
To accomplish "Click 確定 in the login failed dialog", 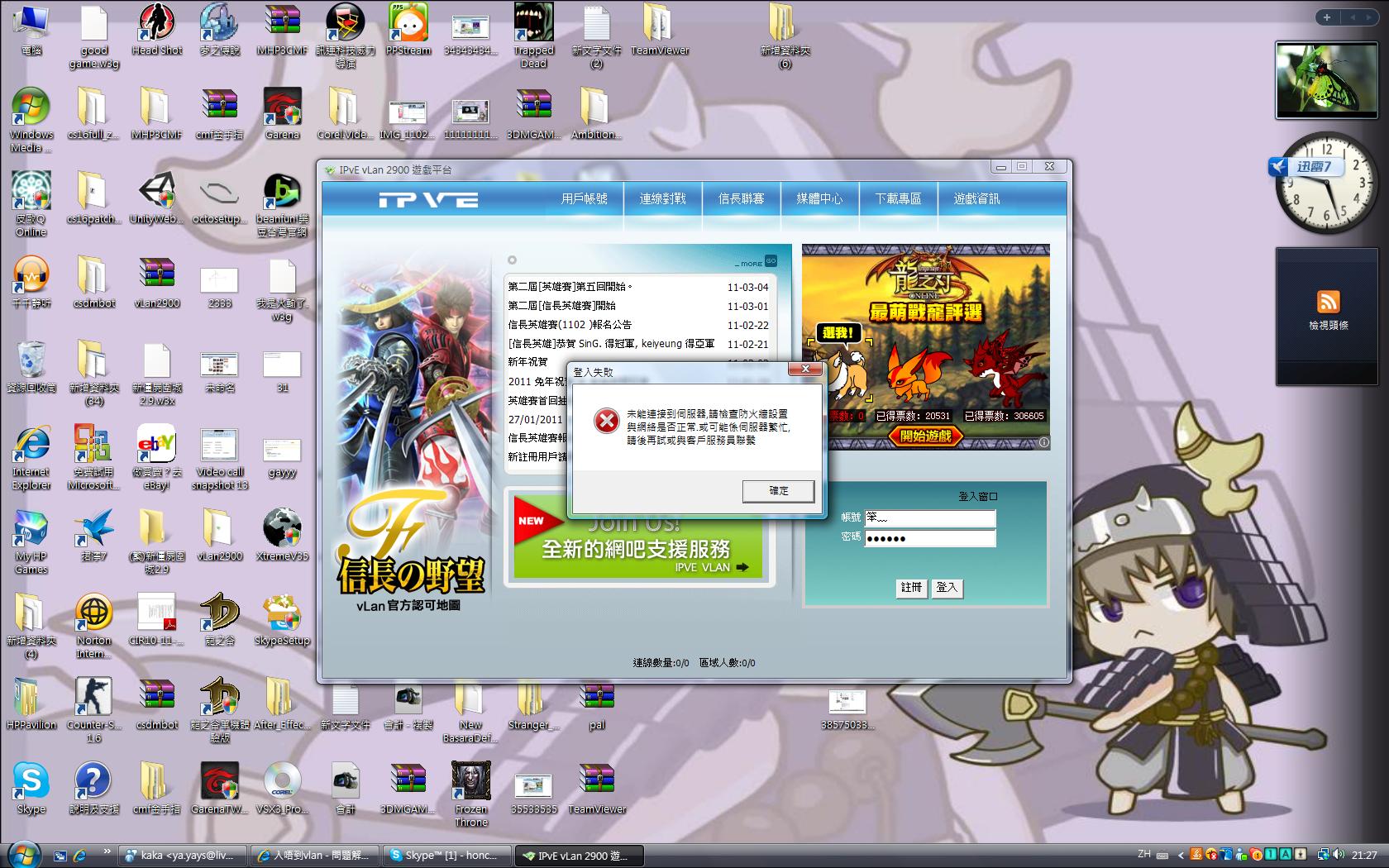I will coord(778,491).
